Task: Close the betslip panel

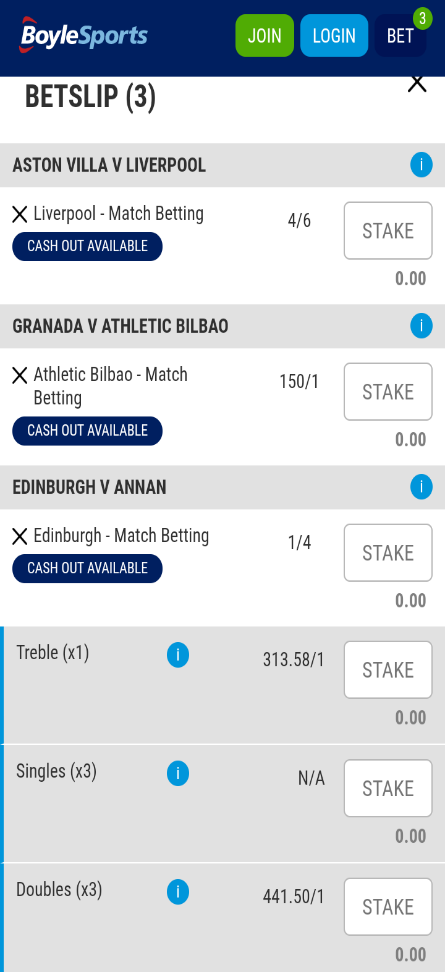Action: [417, 83]
